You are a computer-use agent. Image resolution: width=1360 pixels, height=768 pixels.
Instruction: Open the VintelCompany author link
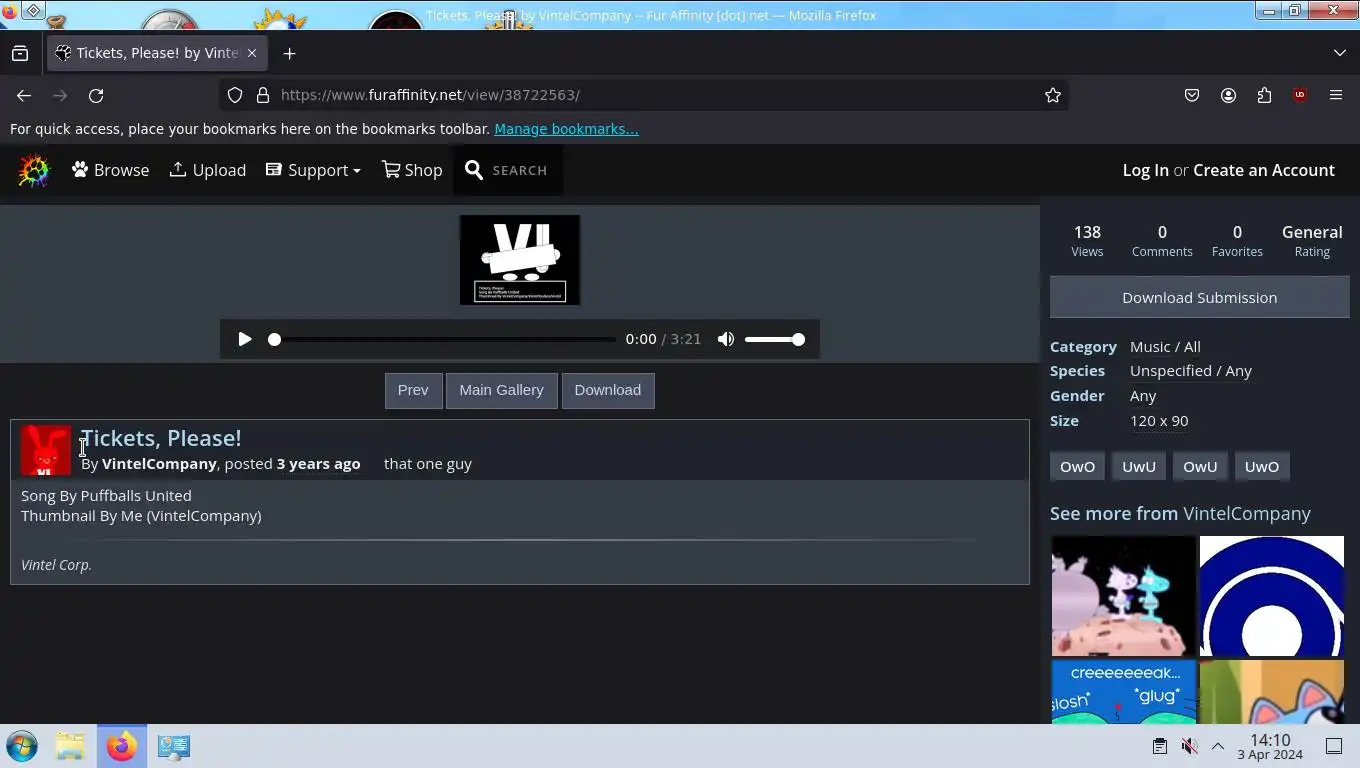(x=159, y=463)
